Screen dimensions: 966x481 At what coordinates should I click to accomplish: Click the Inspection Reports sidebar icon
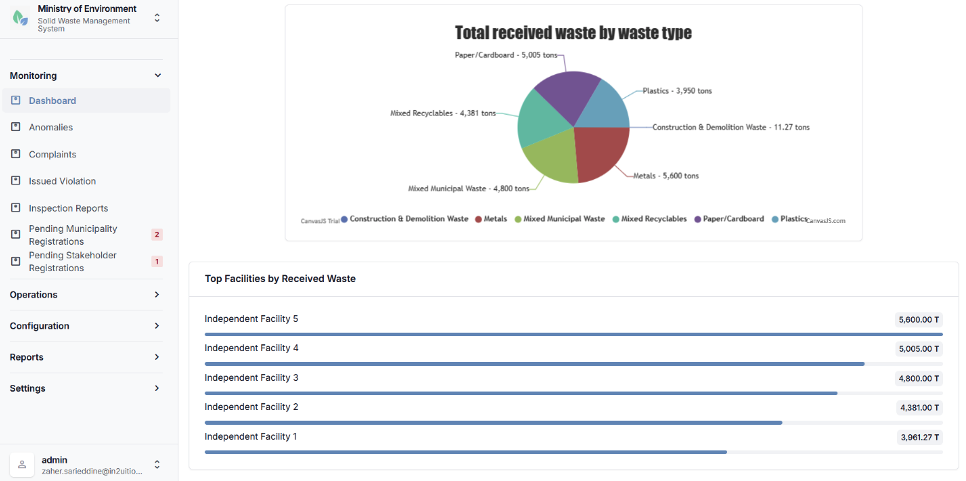coord(16,208)
